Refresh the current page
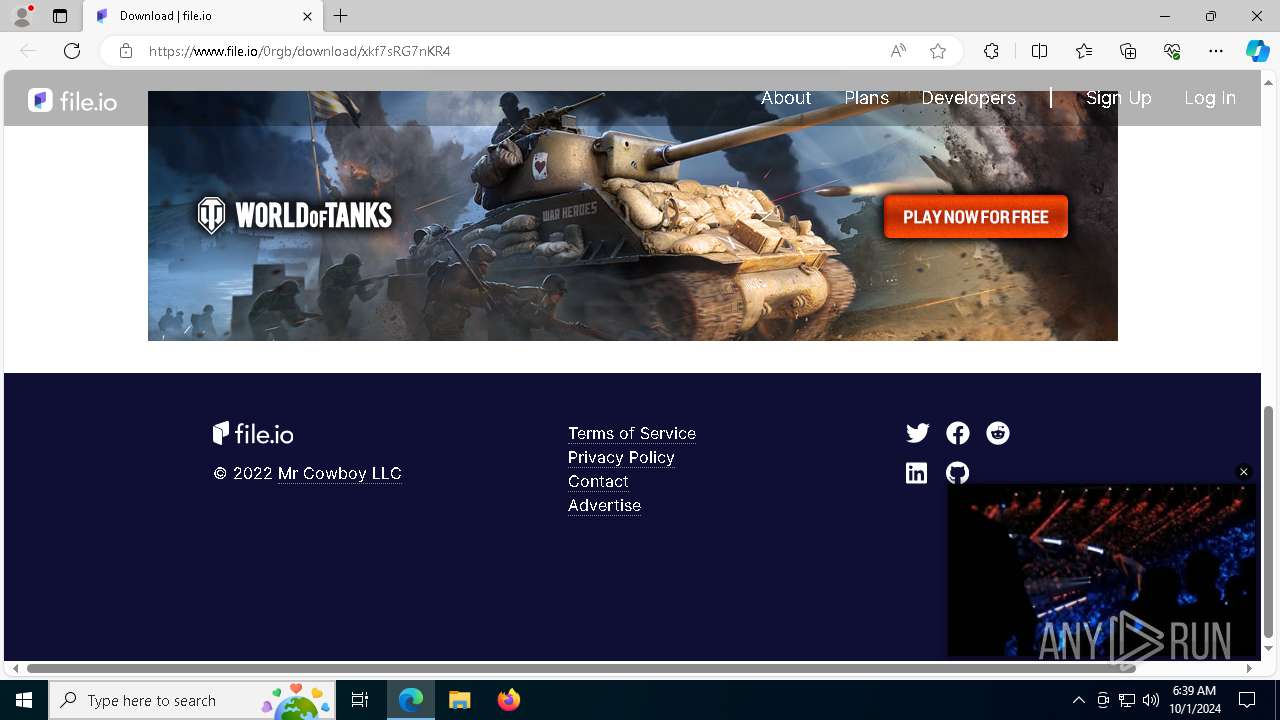 click(x=72, y=51)
